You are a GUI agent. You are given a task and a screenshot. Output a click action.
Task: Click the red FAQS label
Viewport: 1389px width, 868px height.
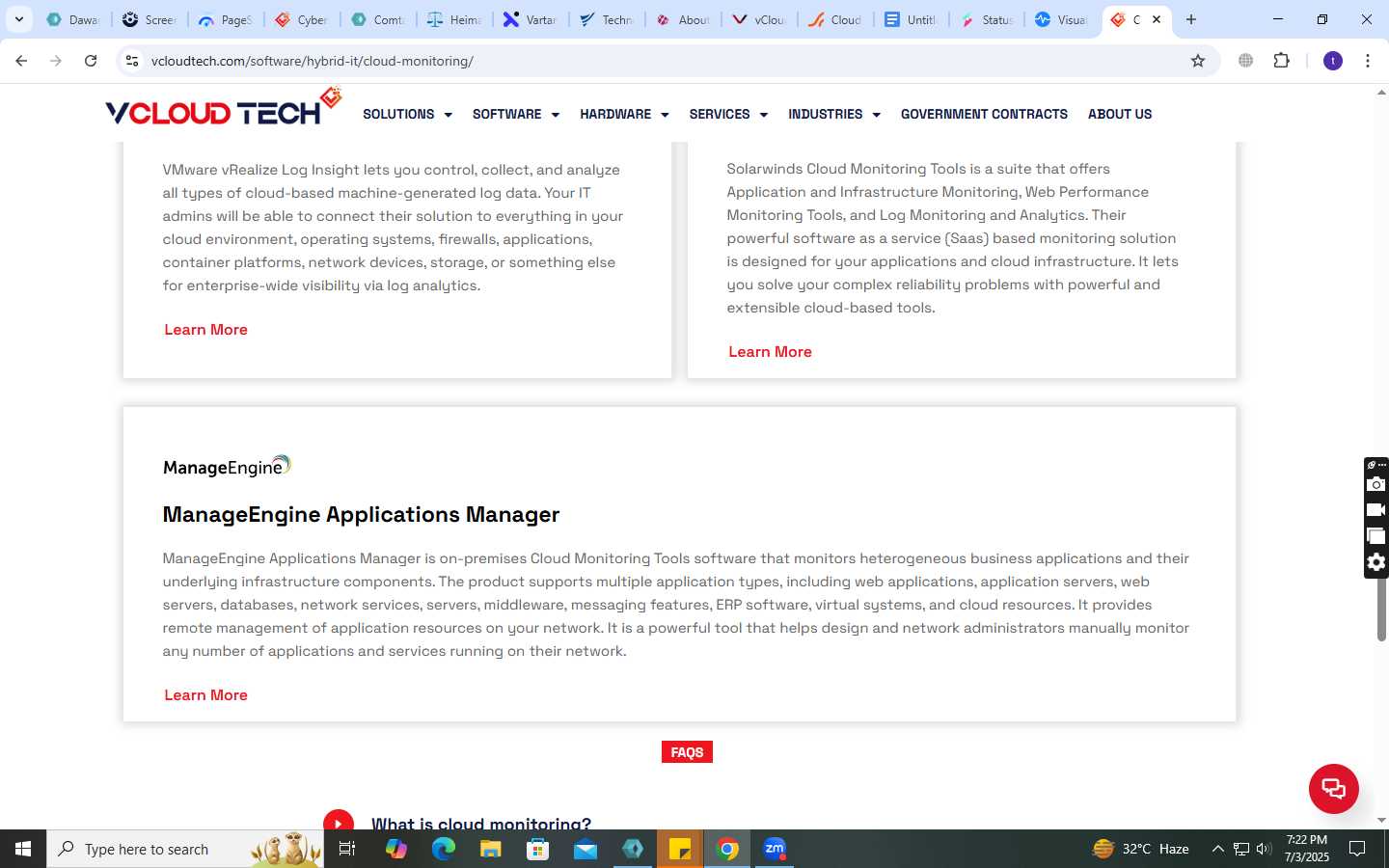pyautogui.click(x=687, y=752)
